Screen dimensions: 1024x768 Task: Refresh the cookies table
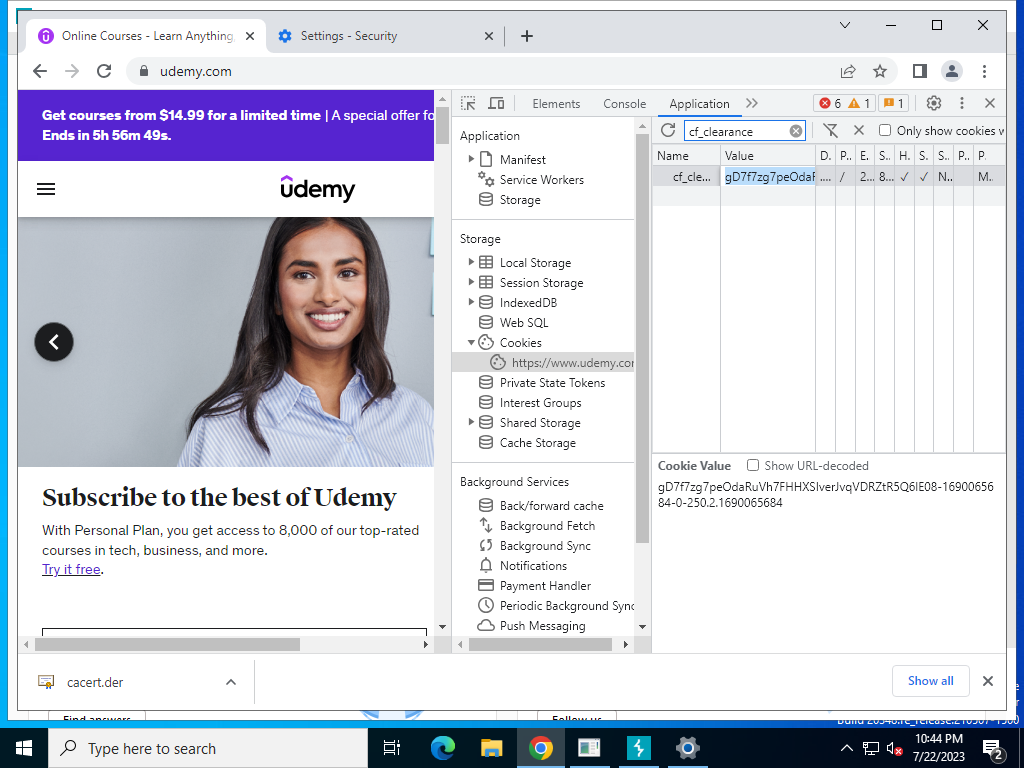(x=667, y=131)
